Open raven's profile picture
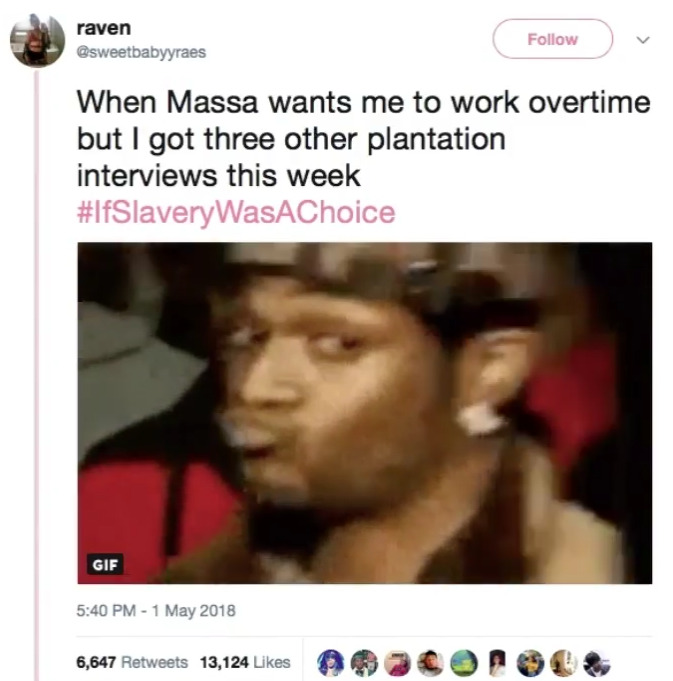Image resolution: width=673 pixels, height=681 pixels. pos(37,40)
